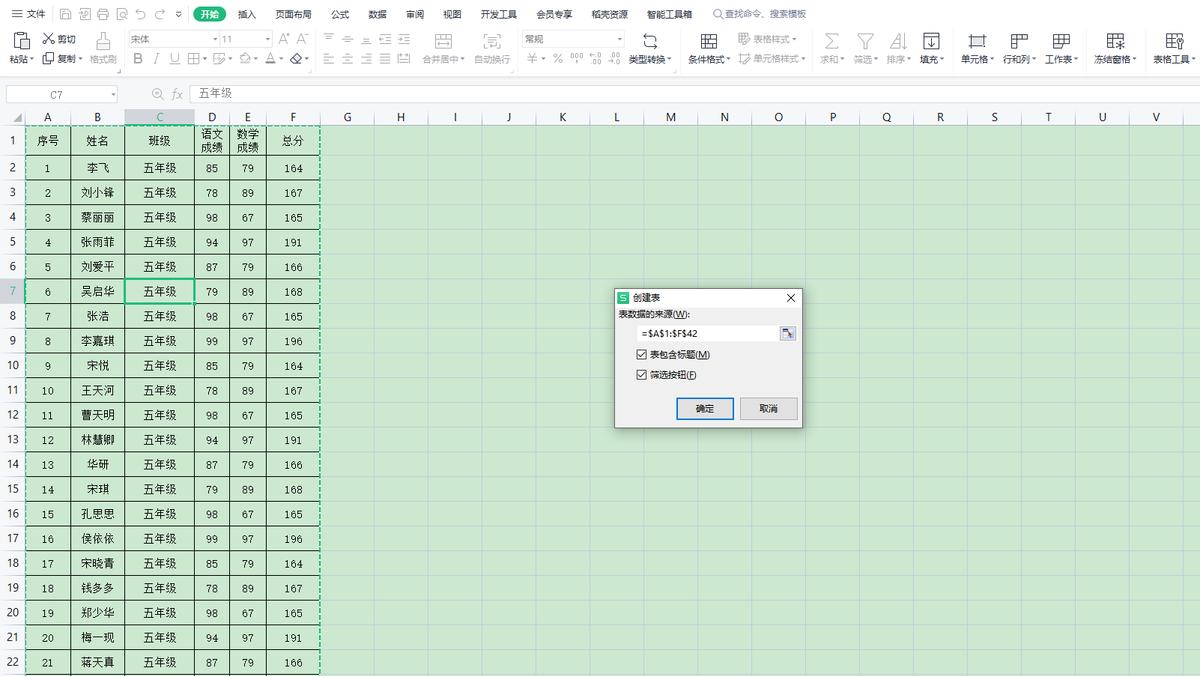1200x676 pixels.
Task: Expand the 常规 number format dropdown
Action: point(619,39)
